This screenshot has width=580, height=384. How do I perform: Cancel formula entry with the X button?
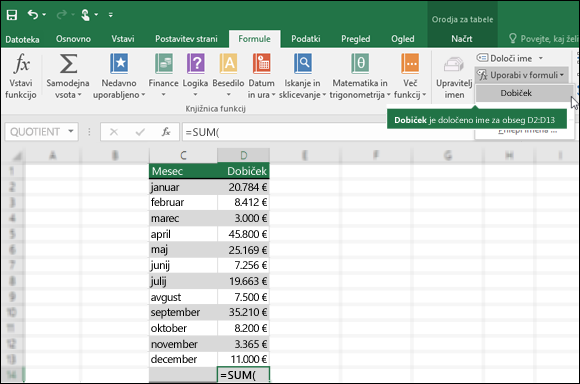point(114,132)
